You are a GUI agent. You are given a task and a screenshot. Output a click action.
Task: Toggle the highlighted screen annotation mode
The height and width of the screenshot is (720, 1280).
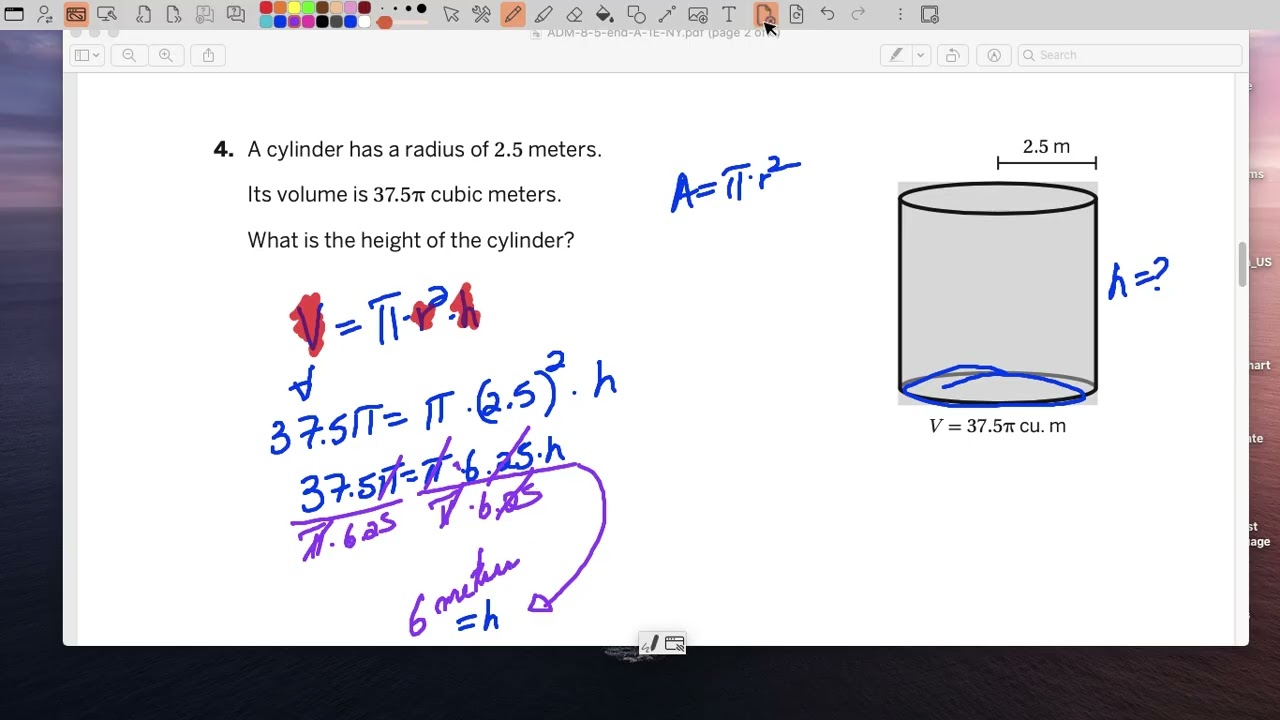coord(76,14)
